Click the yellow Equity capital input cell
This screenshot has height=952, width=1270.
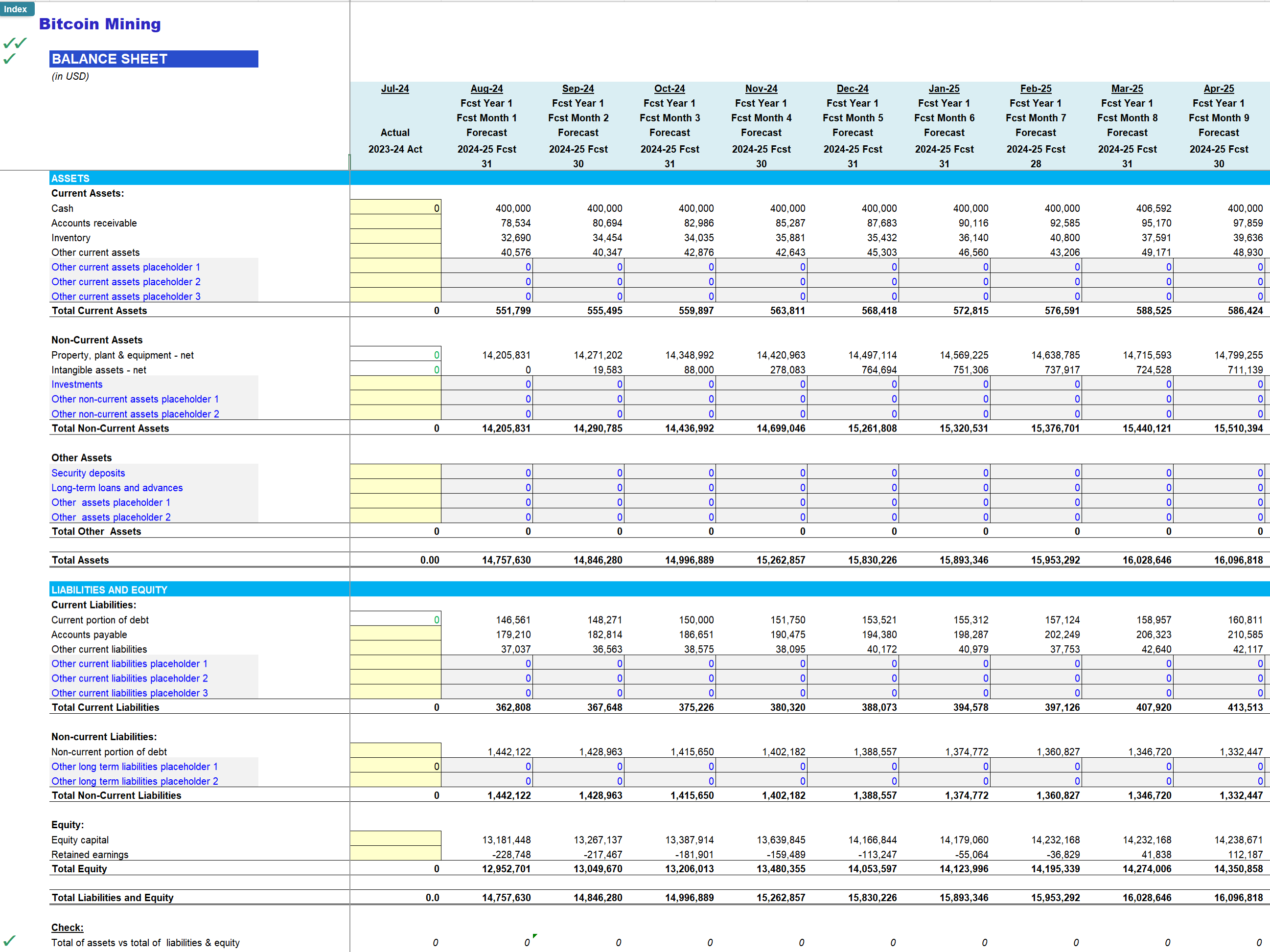(x=395, y=839)
